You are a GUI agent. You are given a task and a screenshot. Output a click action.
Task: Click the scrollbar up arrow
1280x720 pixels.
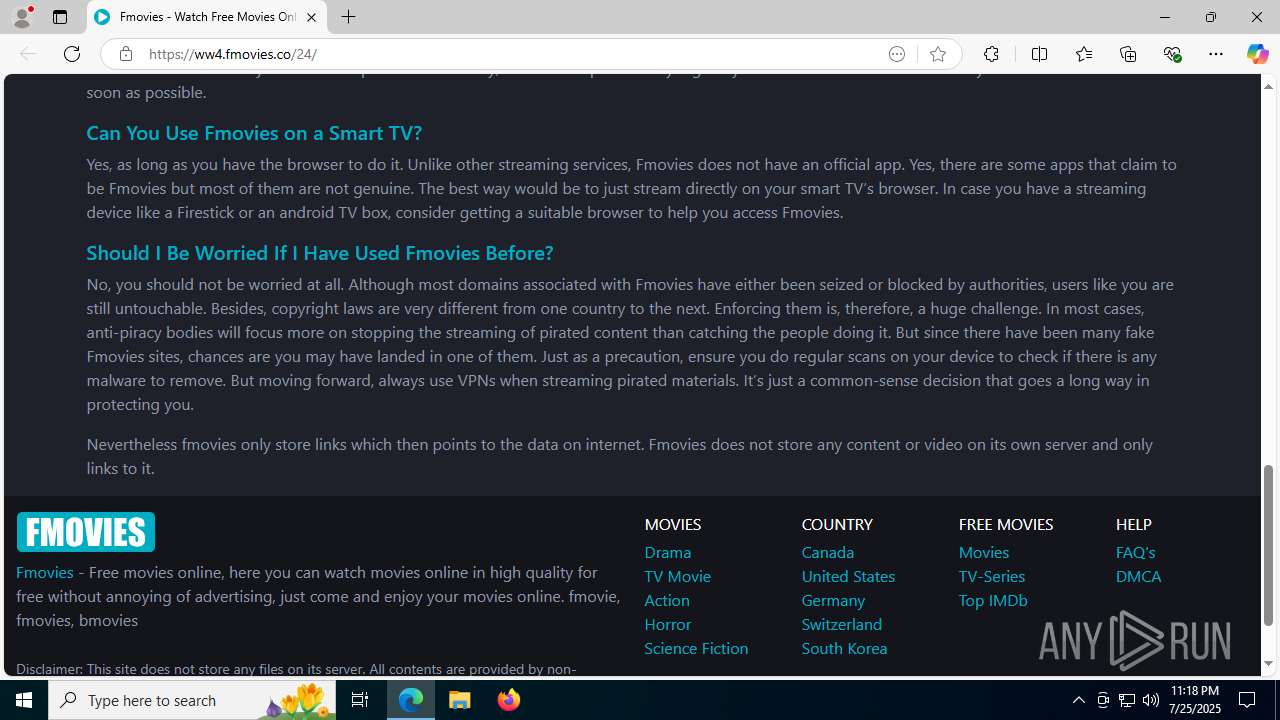(1269, 86)
